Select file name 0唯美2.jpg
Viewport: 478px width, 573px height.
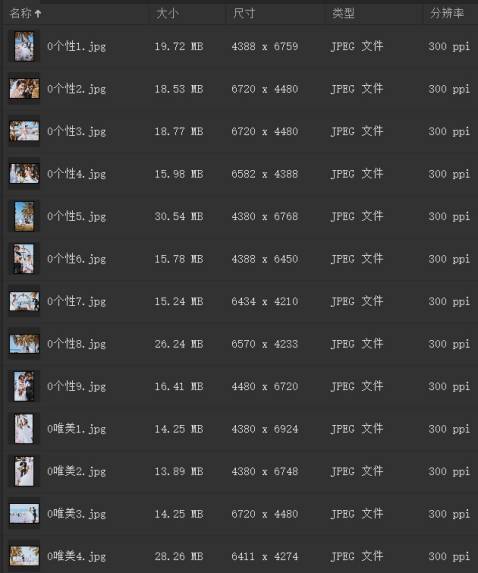pyautogui.click(x=76, y=471)
